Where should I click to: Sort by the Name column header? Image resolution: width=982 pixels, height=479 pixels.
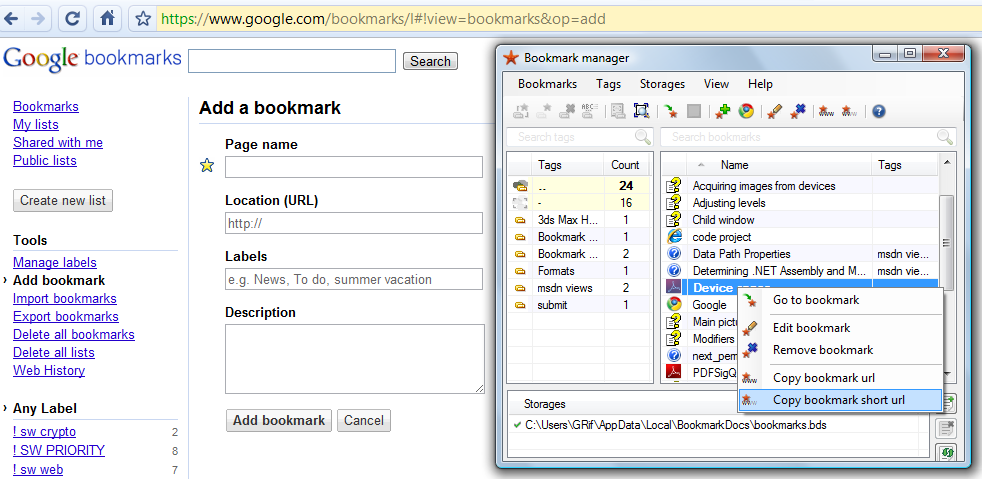pos(779,165)
